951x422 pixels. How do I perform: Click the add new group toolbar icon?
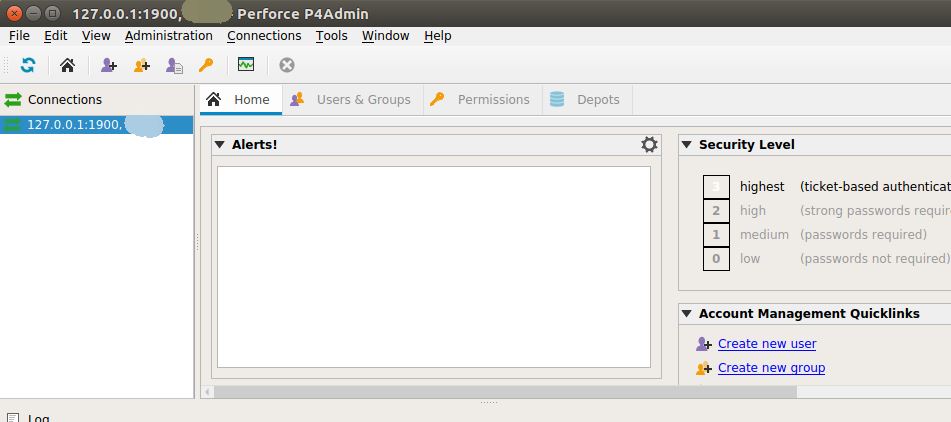142,65
